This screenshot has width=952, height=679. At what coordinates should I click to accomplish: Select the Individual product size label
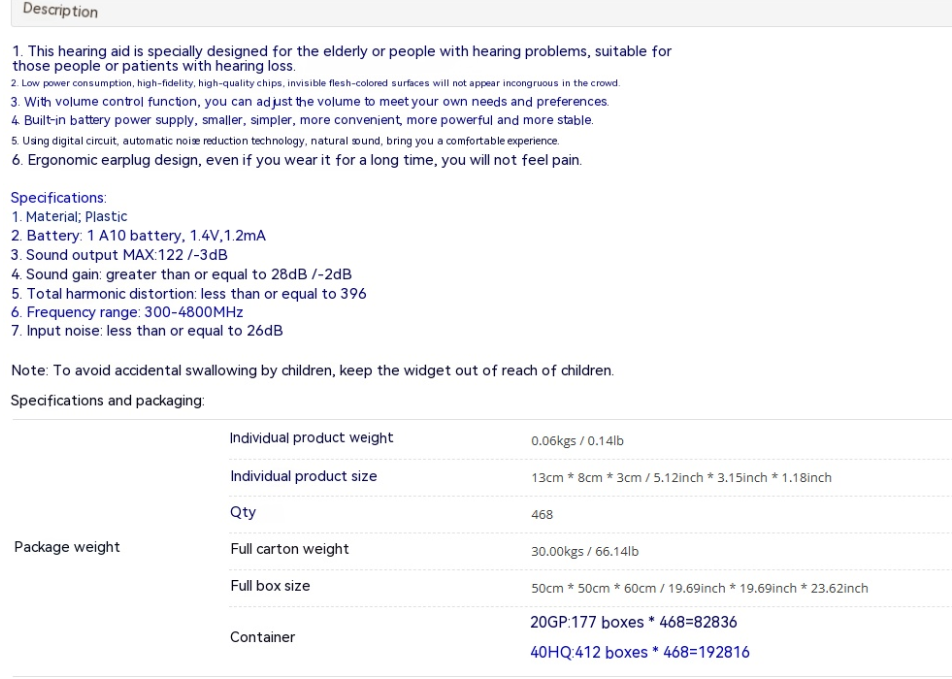304,476
